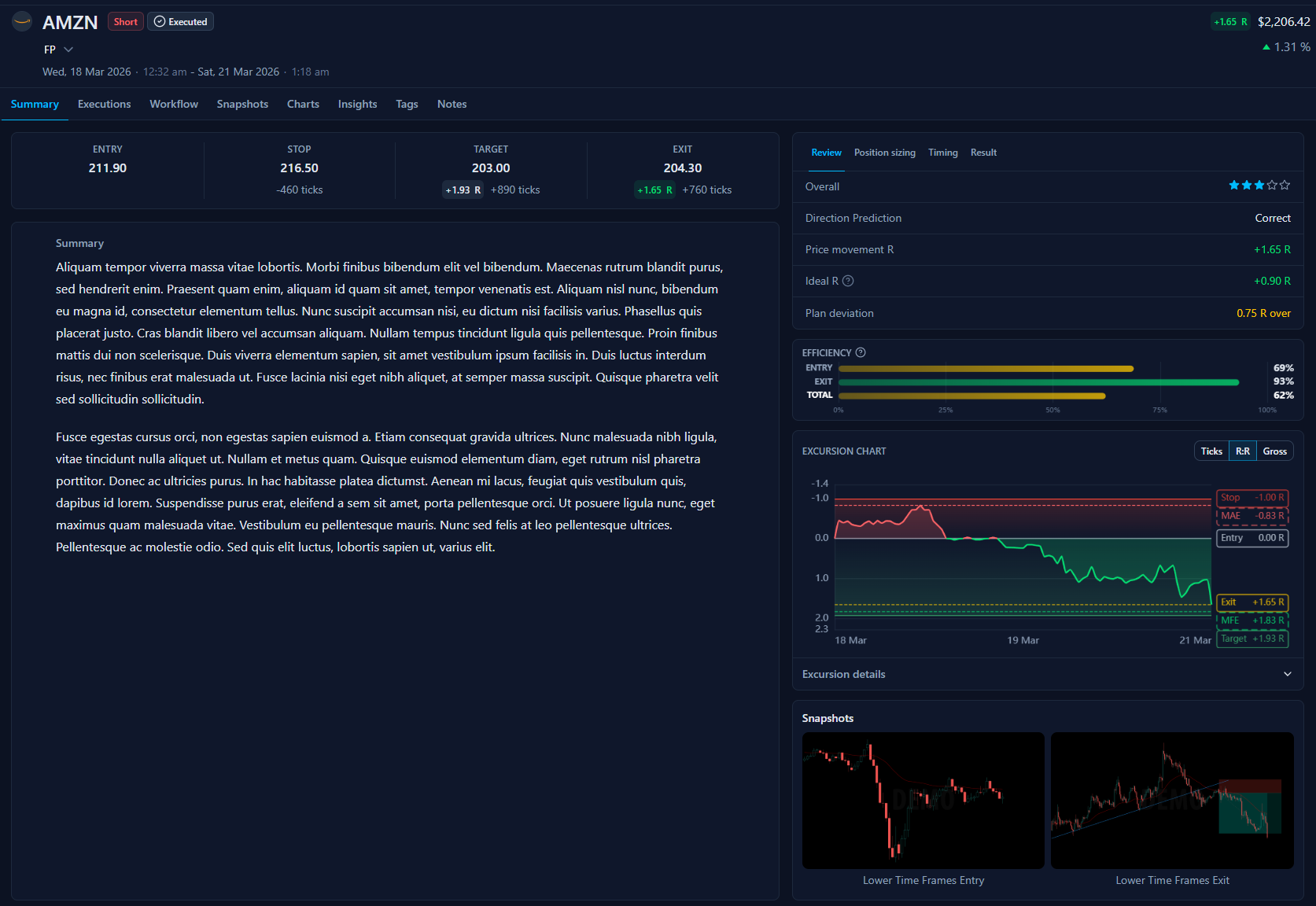Click the first summary paragraph
Viewport: 1316px width, 906px height.
tap(390, 333)
